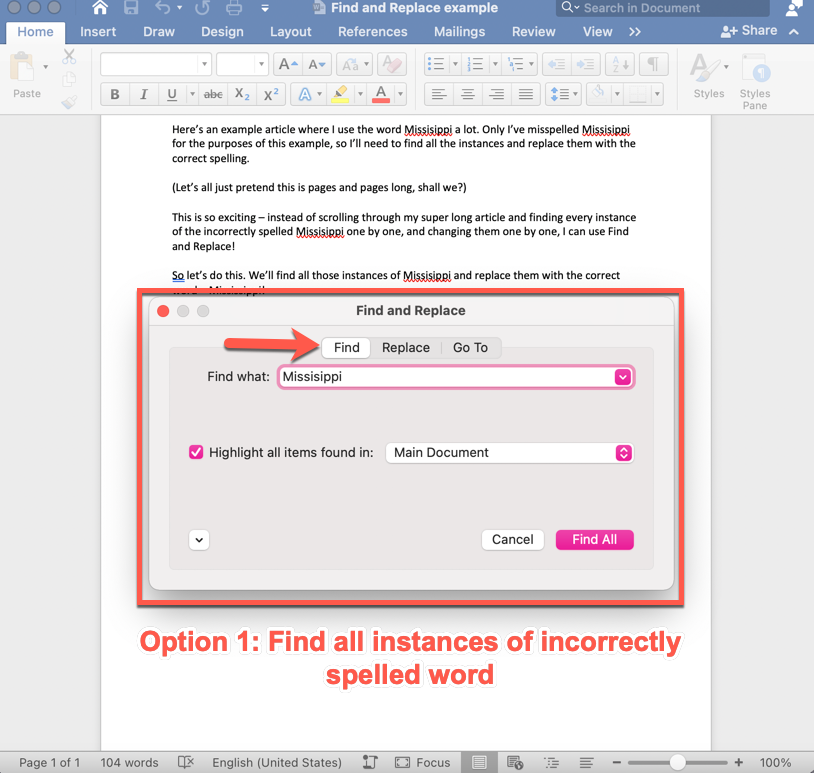
Task: Decrease font size with A-down icon
Action: pyautogui.click(x=317, y=65)
